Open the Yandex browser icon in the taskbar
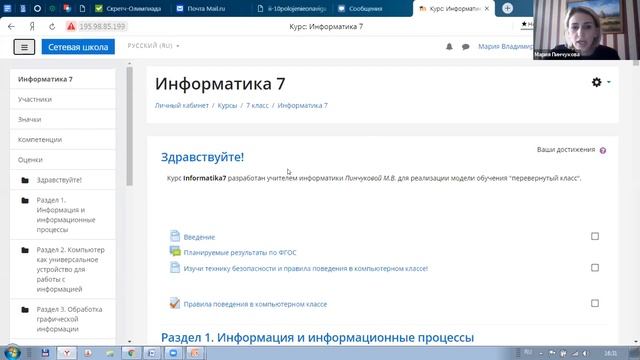Viewport: 640px width, 360px height. point(66,353)
